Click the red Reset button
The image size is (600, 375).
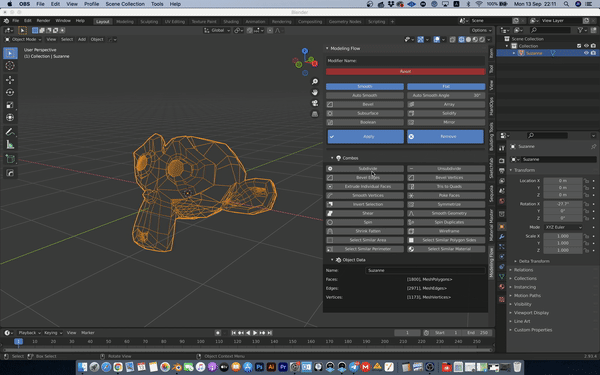(405, 72)
